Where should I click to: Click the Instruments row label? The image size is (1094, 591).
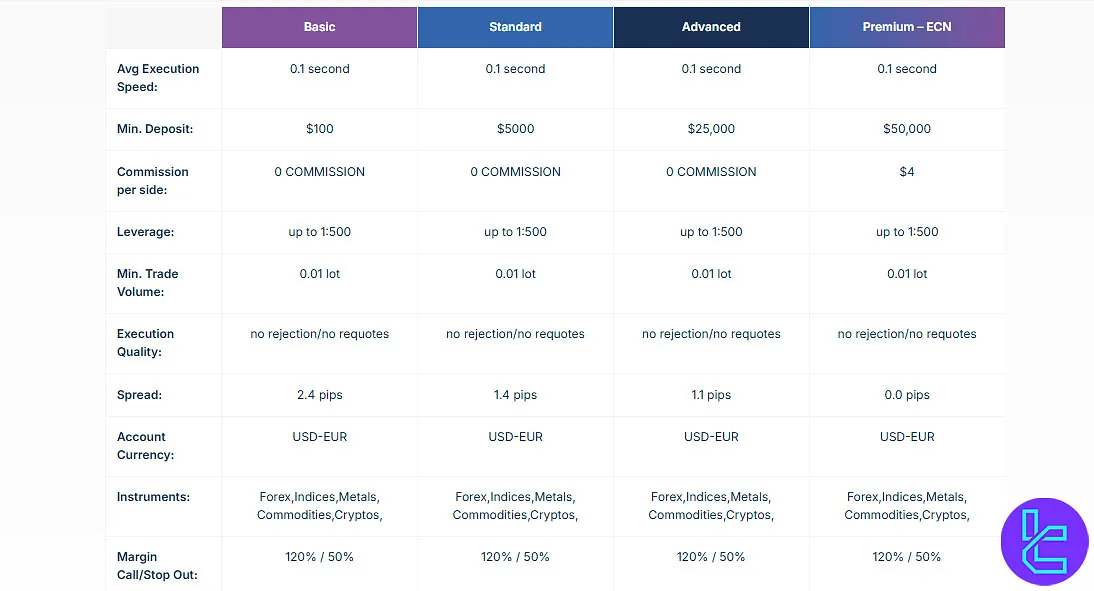[154, 497]
